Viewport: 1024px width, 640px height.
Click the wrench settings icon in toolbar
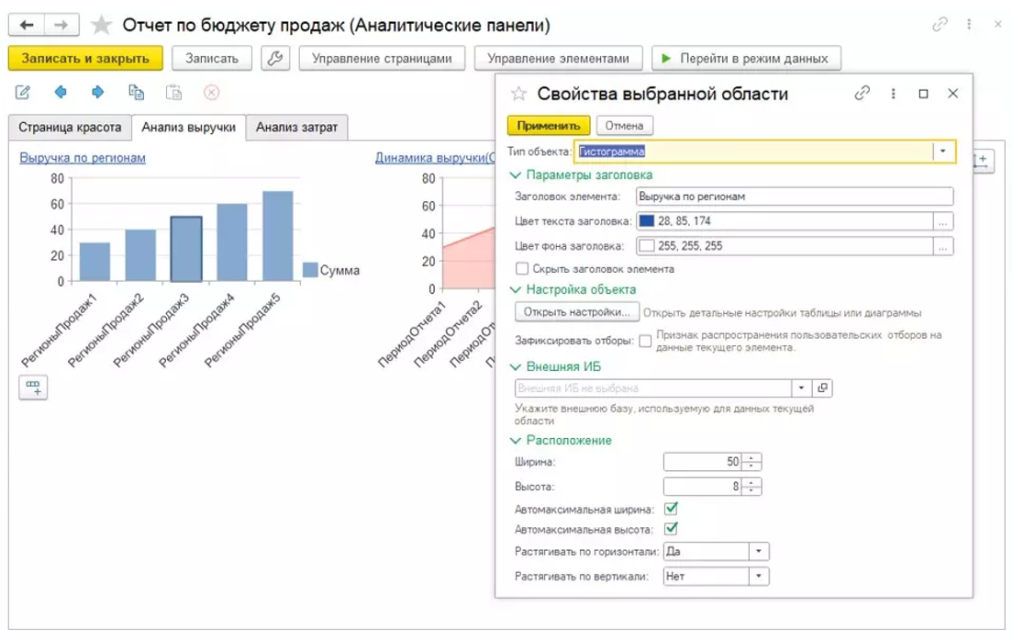click(x=276, y=58)
